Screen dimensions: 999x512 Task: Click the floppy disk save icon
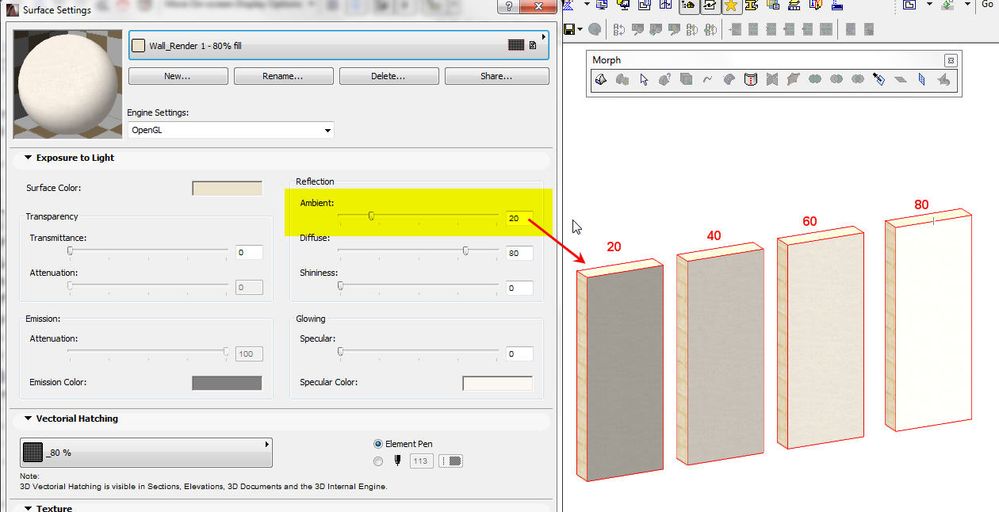570,29
